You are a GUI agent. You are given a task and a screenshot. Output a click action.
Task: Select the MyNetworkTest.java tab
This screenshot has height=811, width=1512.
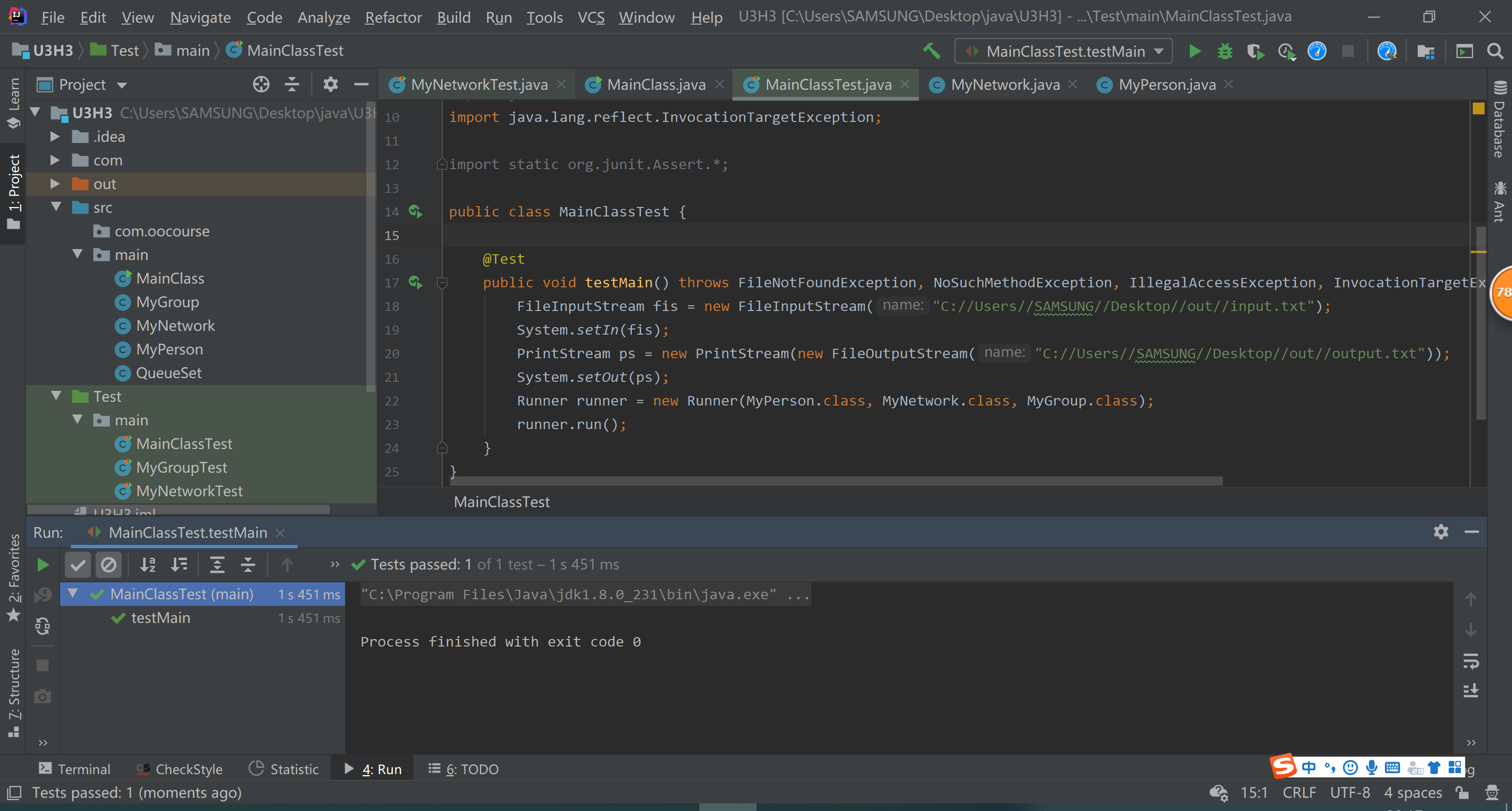tap(479, 84)
